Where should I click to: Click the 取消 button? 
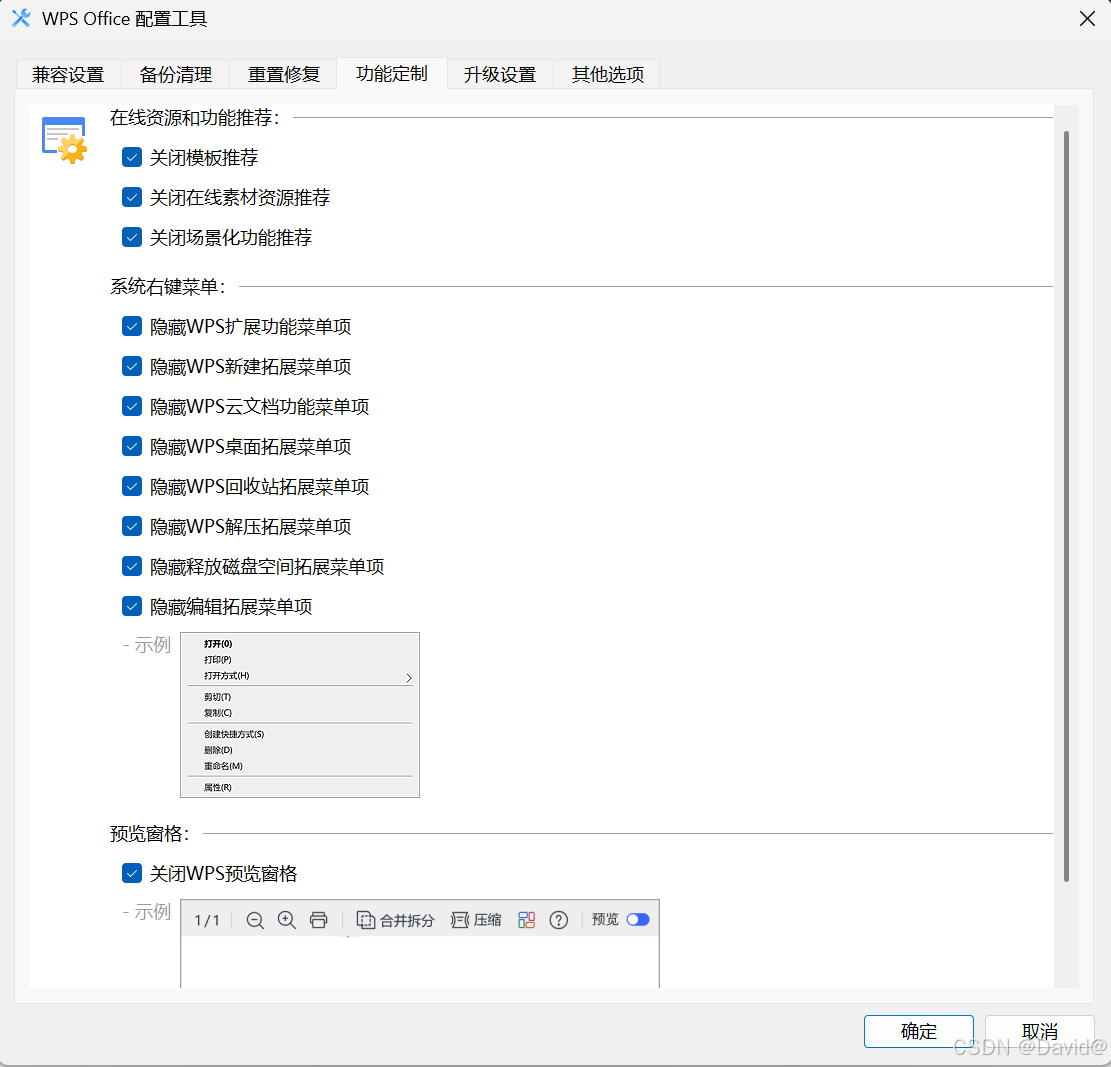pos(1039,1032)
